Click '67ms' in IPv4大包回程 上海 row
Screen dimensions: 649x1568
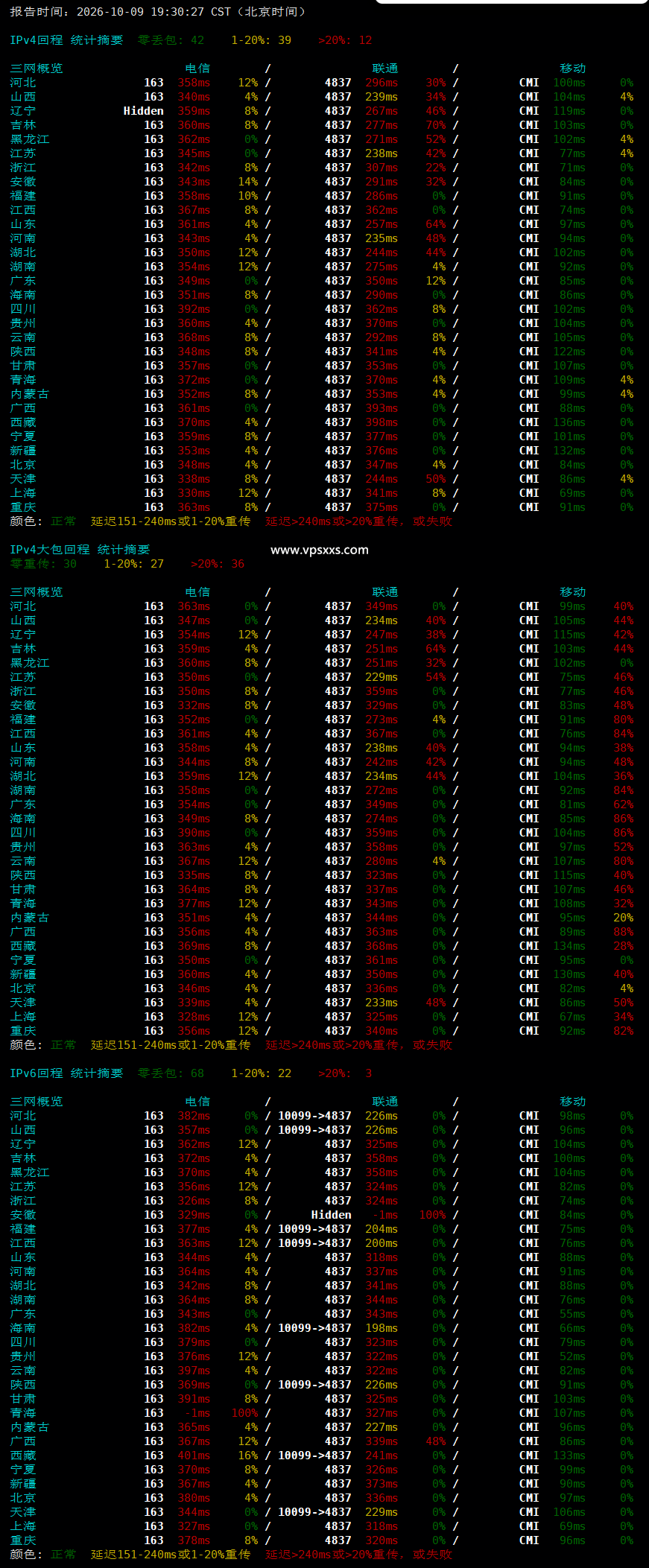[572, 1017]
